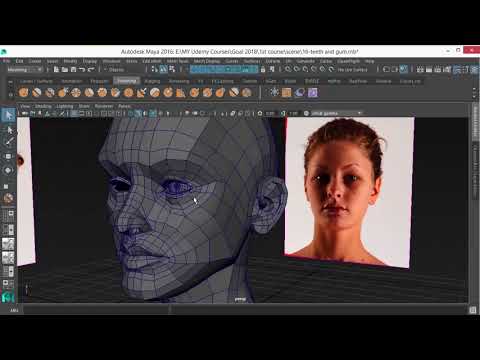Screen dimensions: 480x360
Task: Redo with the status line redo arrow
Action: [x=91, y=69]
